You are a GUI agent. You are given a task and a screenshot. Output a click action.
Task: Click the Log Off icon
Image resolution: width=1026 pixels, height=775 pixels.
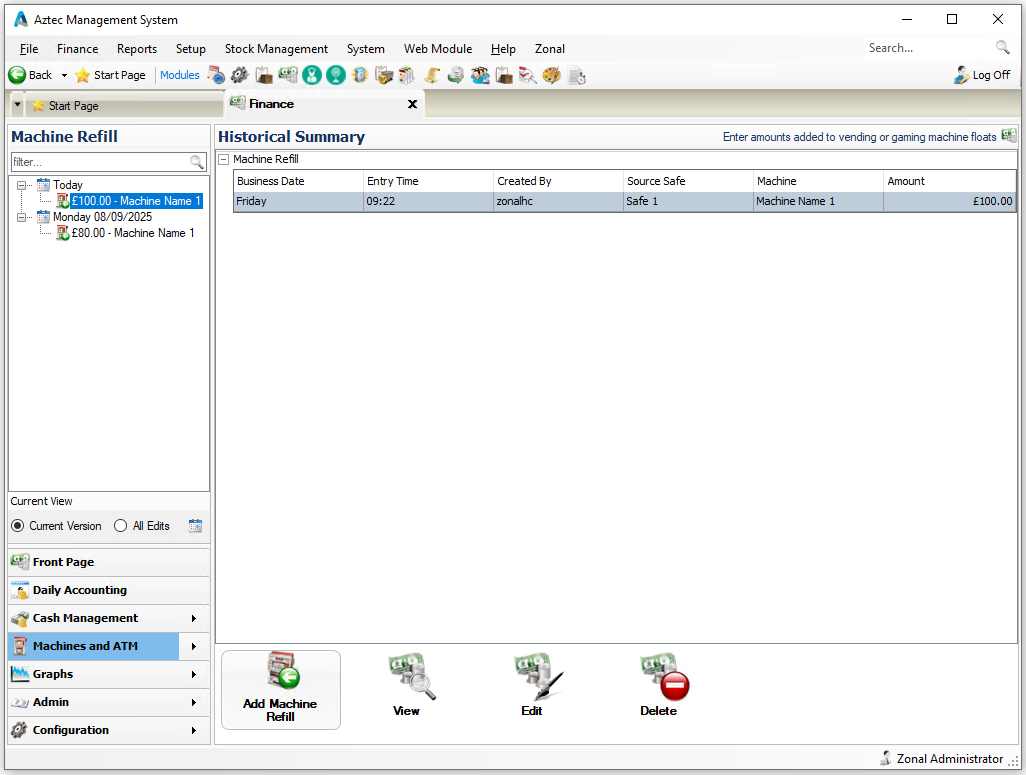[x=961, y=75]
